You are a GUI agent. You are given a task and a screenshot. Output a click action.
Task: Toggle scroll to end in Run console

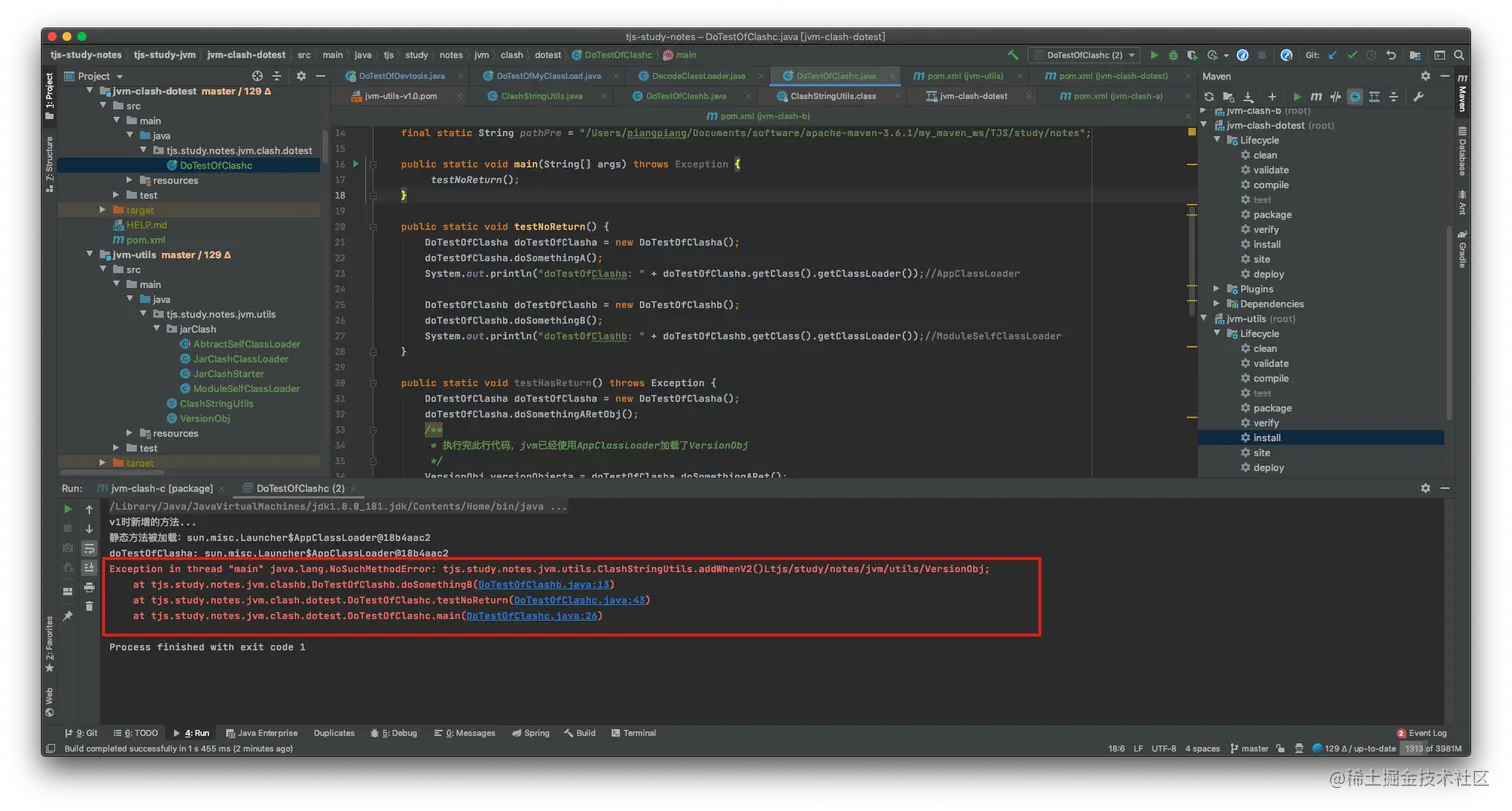[89, 567]
